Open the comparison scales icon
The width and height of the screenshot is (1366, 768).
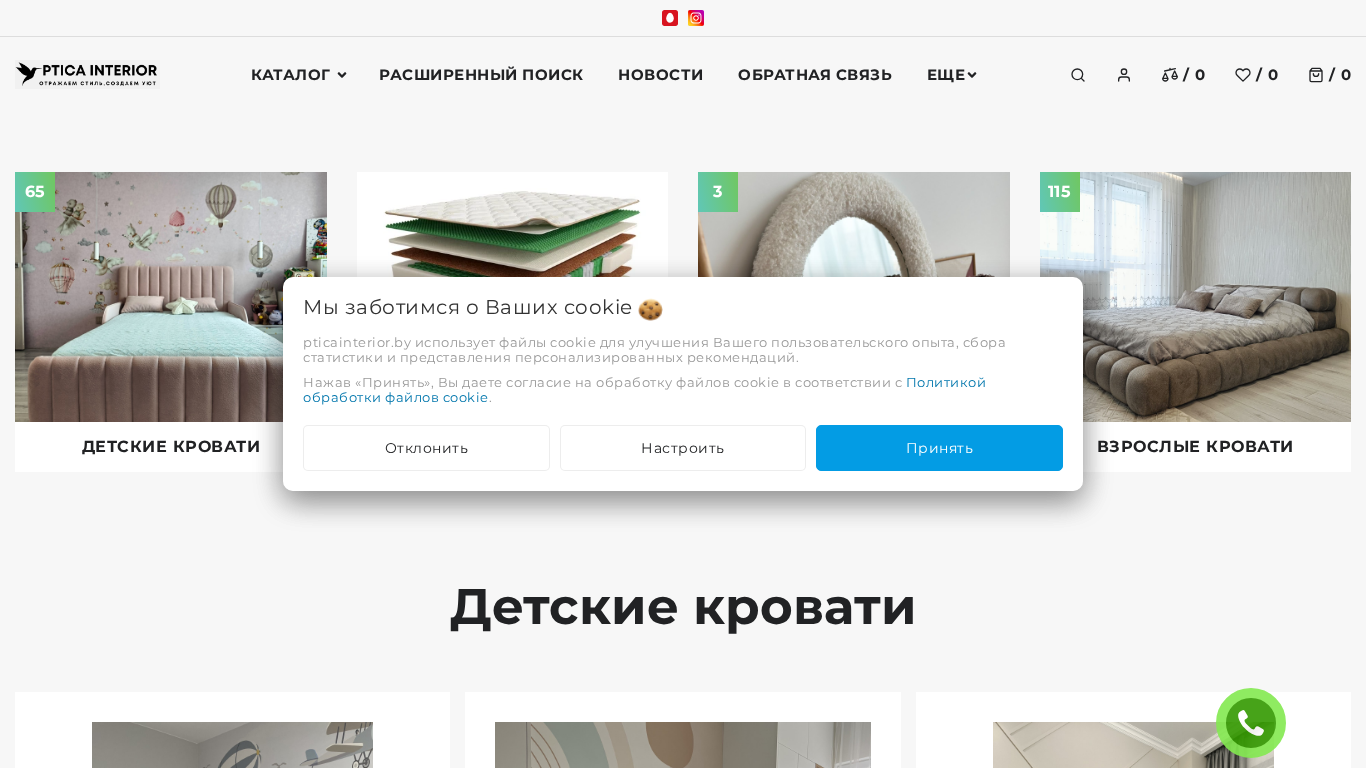[x=1169, y=75]
